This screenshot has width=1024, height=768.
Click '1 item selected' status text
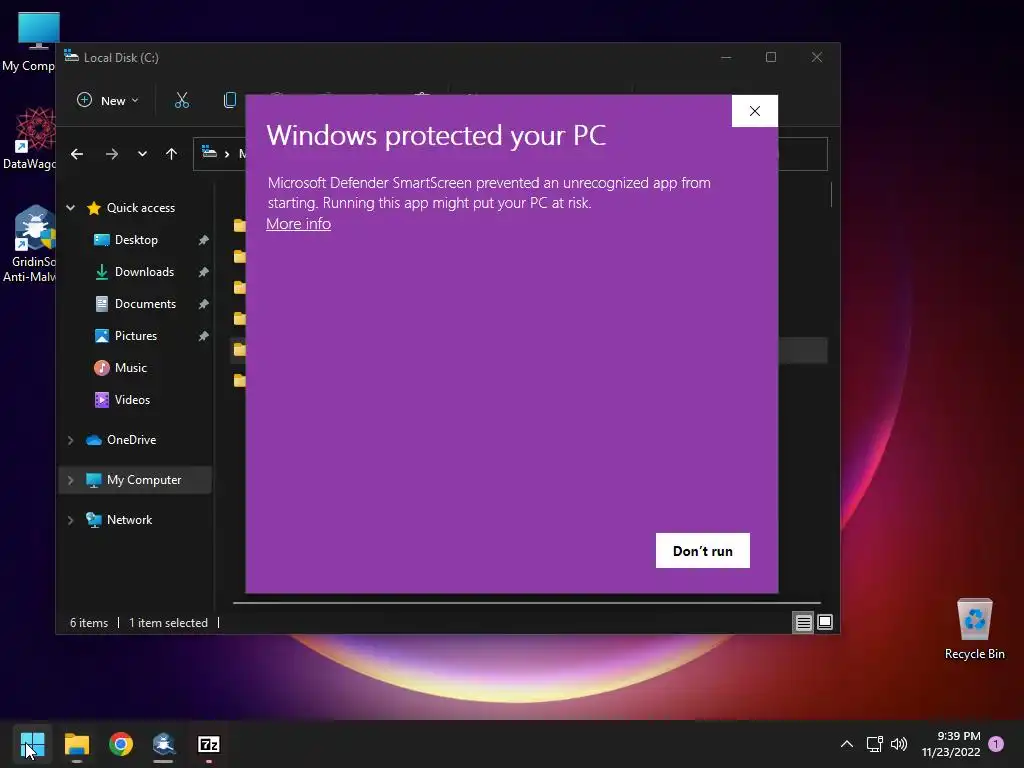(168, 623)
